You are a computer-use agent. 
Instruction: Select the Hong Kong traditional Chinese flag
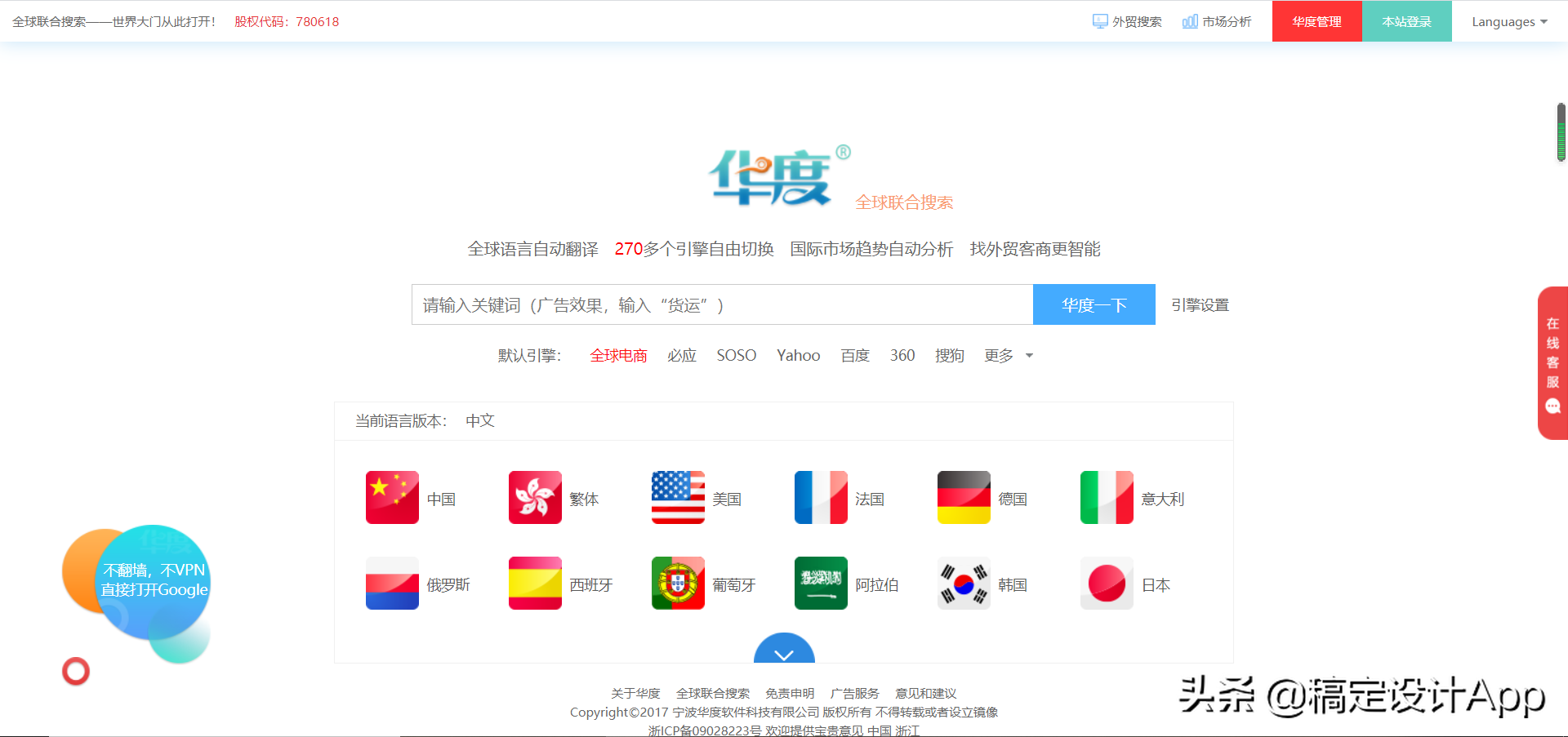(535, 497)
